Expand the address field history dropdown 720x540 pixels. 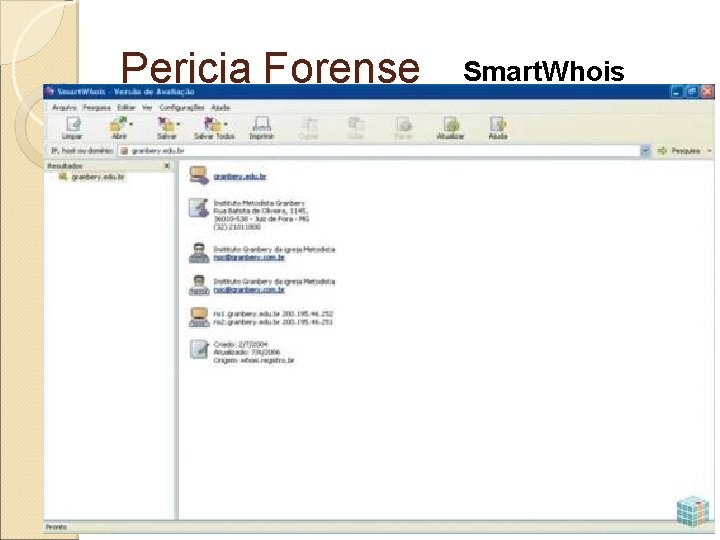[645, 151]
